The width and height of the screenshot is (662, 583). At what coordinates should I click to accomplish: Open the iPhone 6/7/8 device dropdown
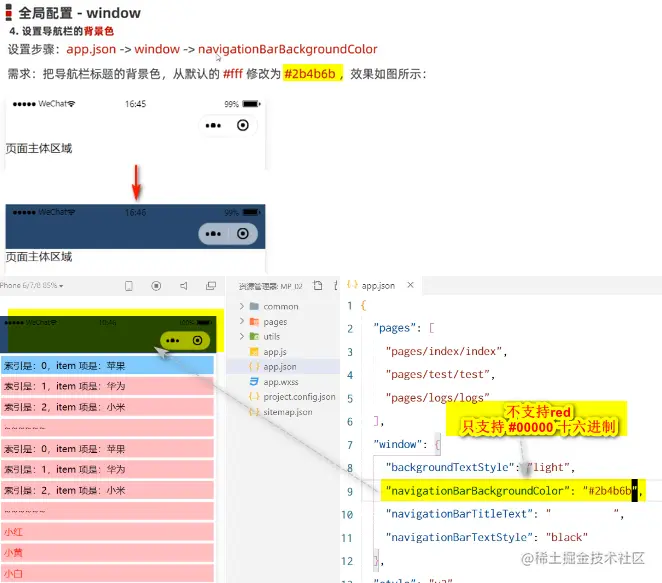click(32, 286)
